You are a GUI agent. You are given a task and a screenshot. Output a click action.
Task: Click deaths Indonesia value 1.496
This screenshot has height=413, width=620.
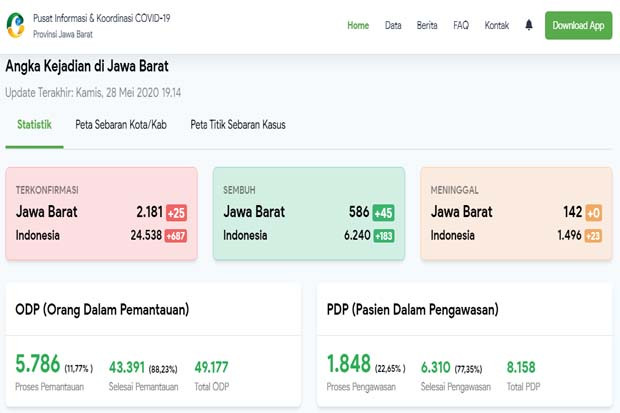(x=569, y=235)
